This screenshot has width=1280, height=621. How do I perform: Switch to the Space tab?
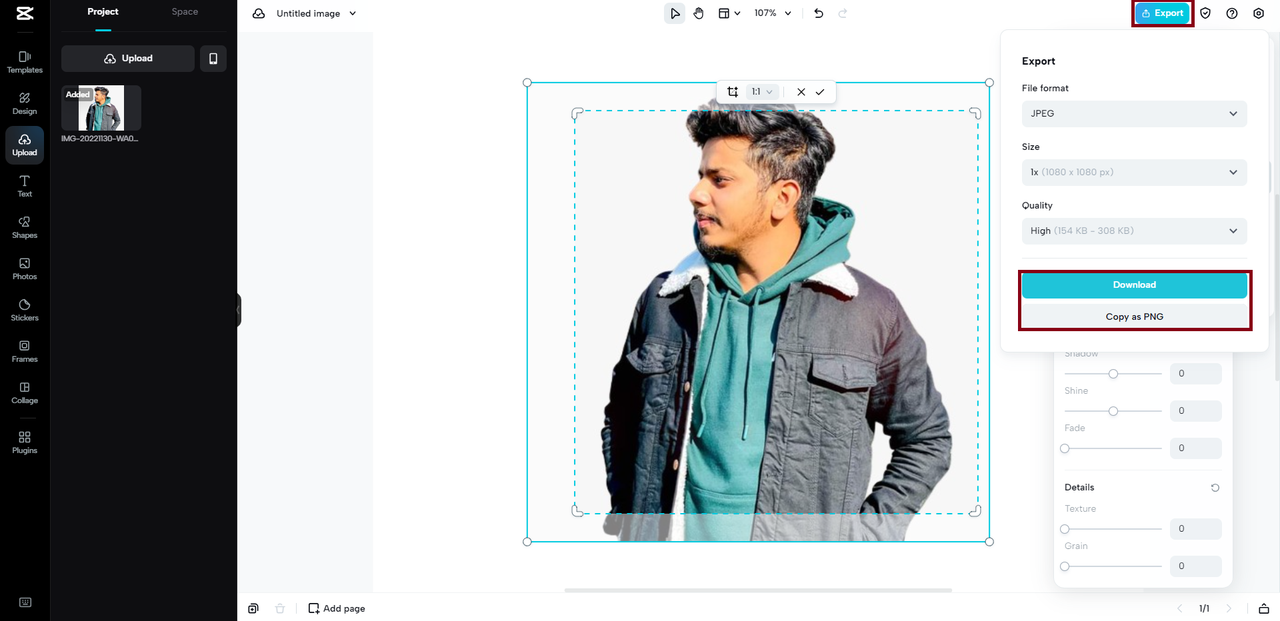pyautogui.click(x=185, y=12)
